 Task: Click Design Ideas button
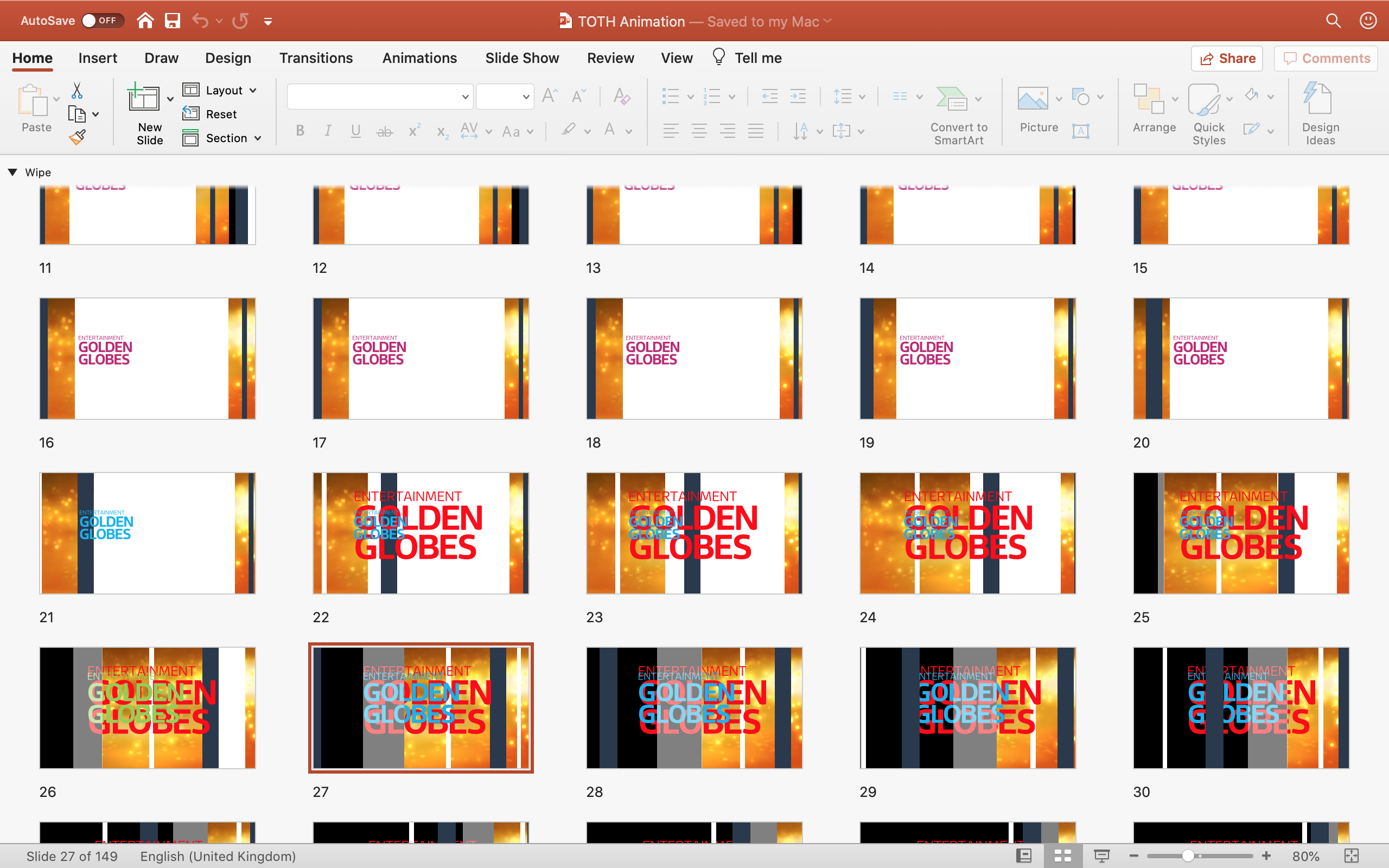tap(1320, 114)
